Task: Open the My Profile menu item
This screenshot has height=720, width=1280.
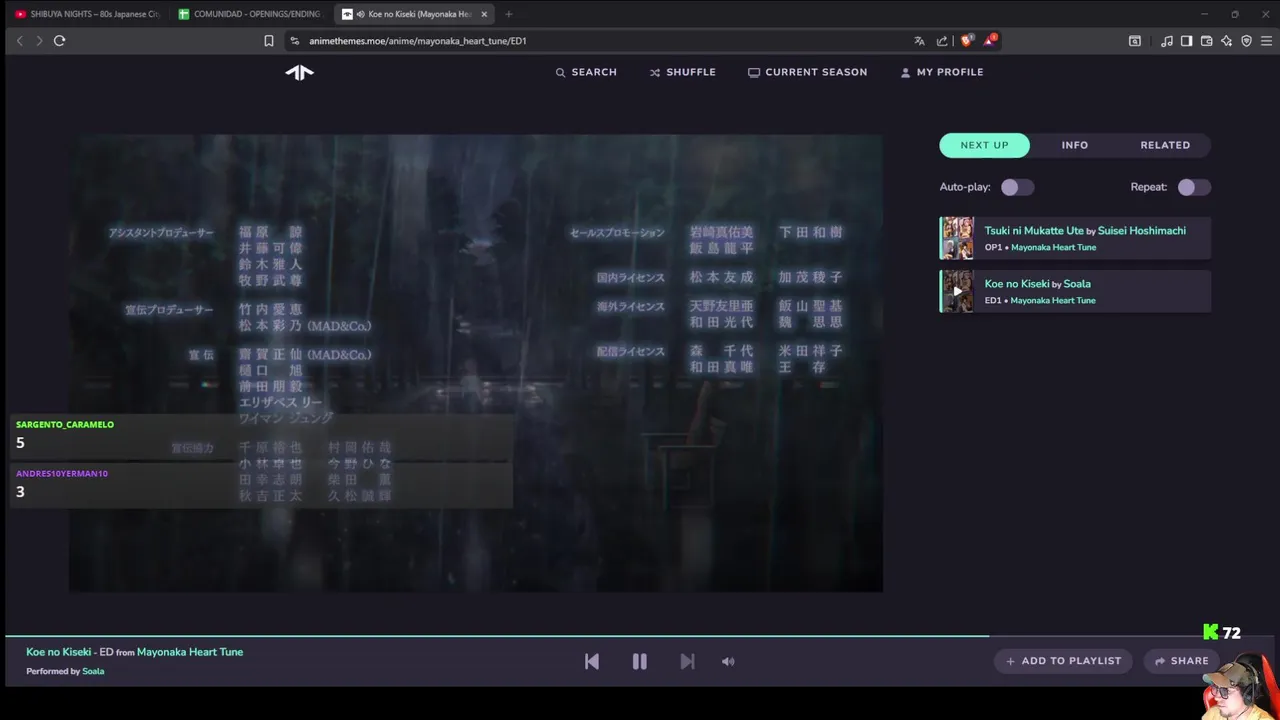Action: tap(942, 72)
